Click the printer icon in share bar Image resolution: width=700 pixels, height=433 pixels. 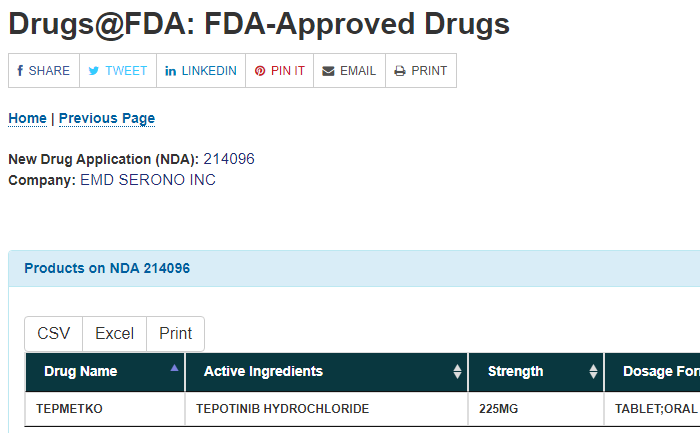point(400,71)
